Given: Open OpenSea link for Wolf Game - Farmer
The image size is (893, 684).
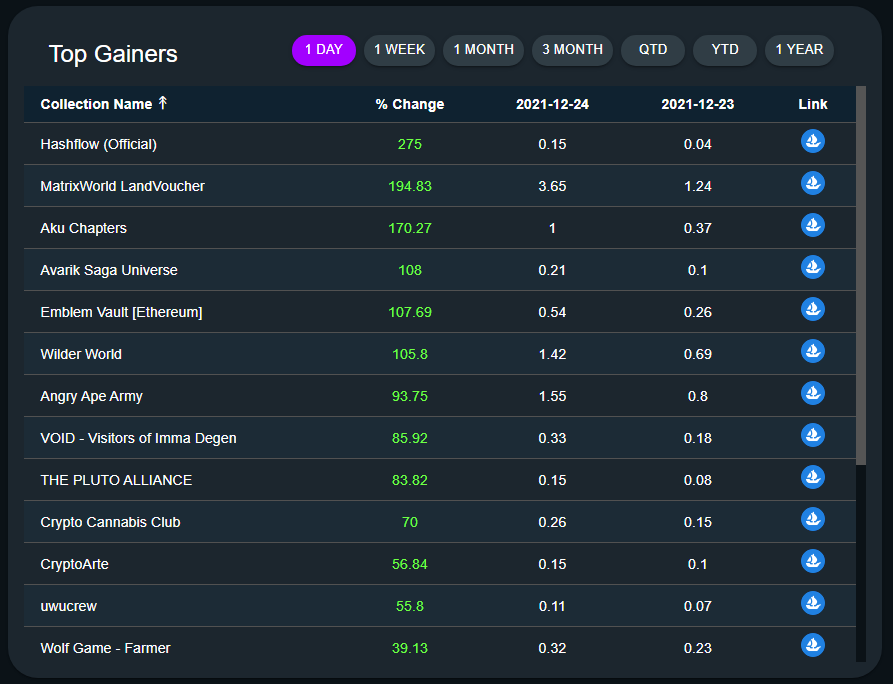Looking at the screenshot, I should coord(813,645).
